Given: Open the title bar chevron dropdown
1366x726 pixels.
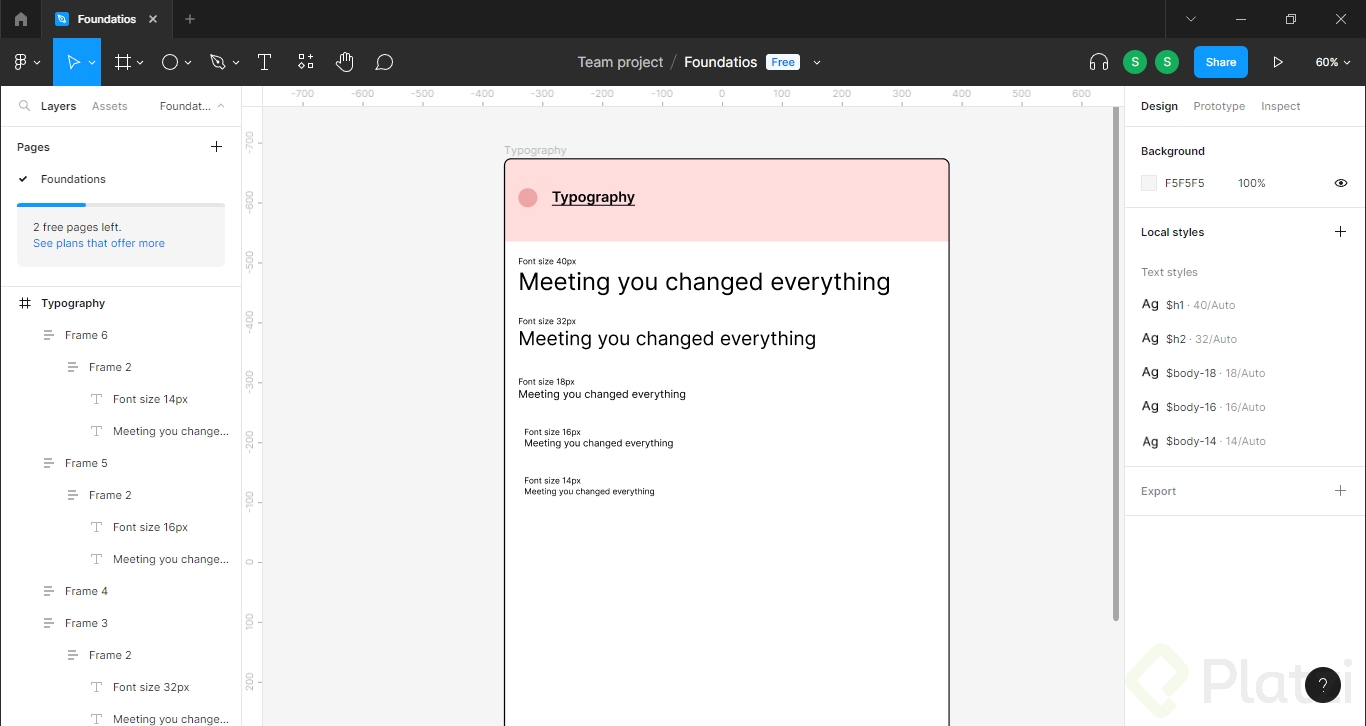Looking at the screenshot, I should click(1191, 19).
